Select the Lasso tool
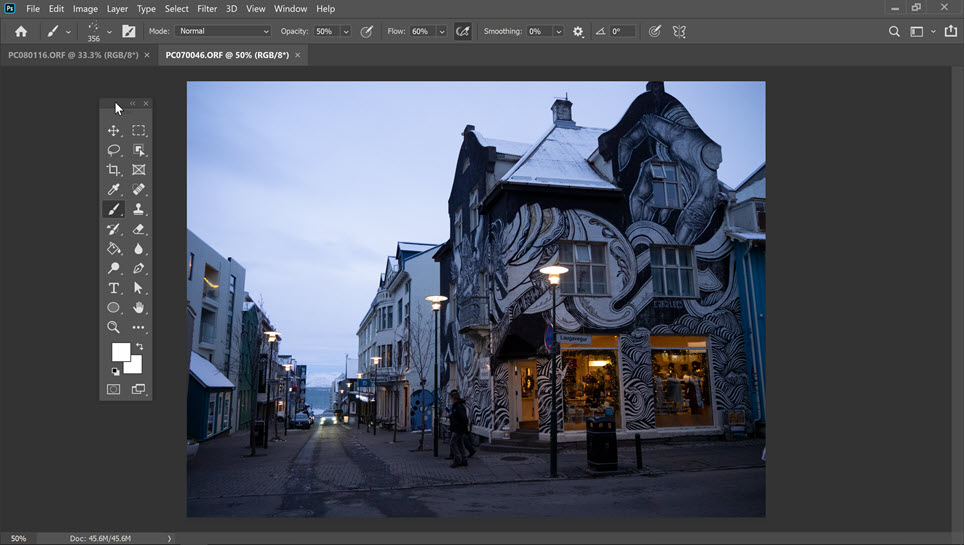965x545 pixels. pos(114,150)
